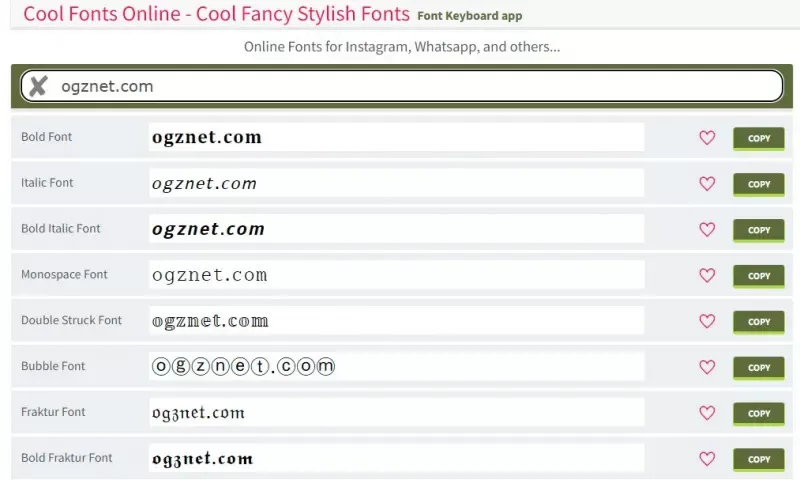The width and height of the screenshot is (800, 480).
Task: Select the Fraktur Font output text
Action: click(x=396, y=412)
